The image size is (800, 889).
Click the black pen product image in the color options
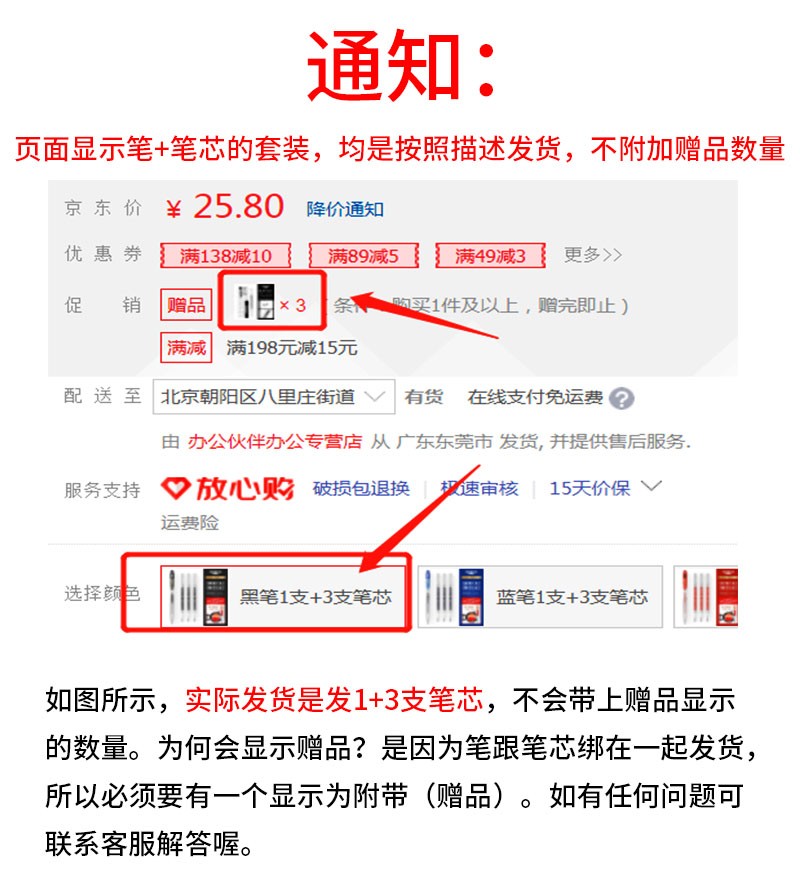click(197, 597)
